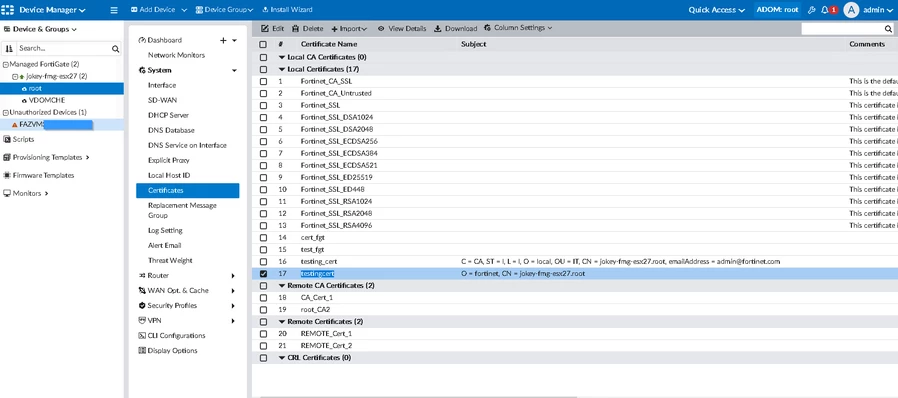Open the wrench tools icon in header

tap(811, 10)
